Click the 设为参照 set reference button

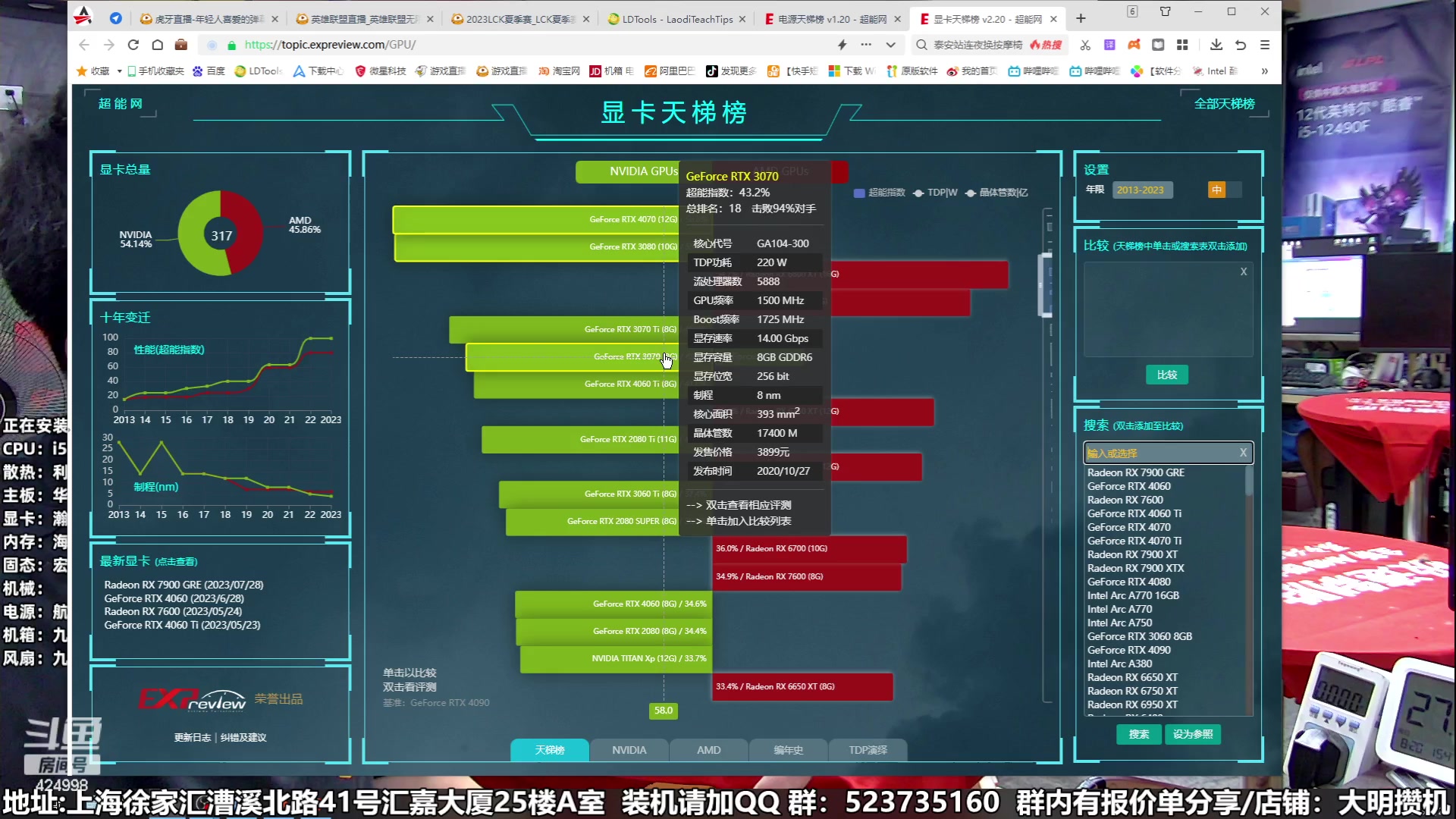(1192, 734)
